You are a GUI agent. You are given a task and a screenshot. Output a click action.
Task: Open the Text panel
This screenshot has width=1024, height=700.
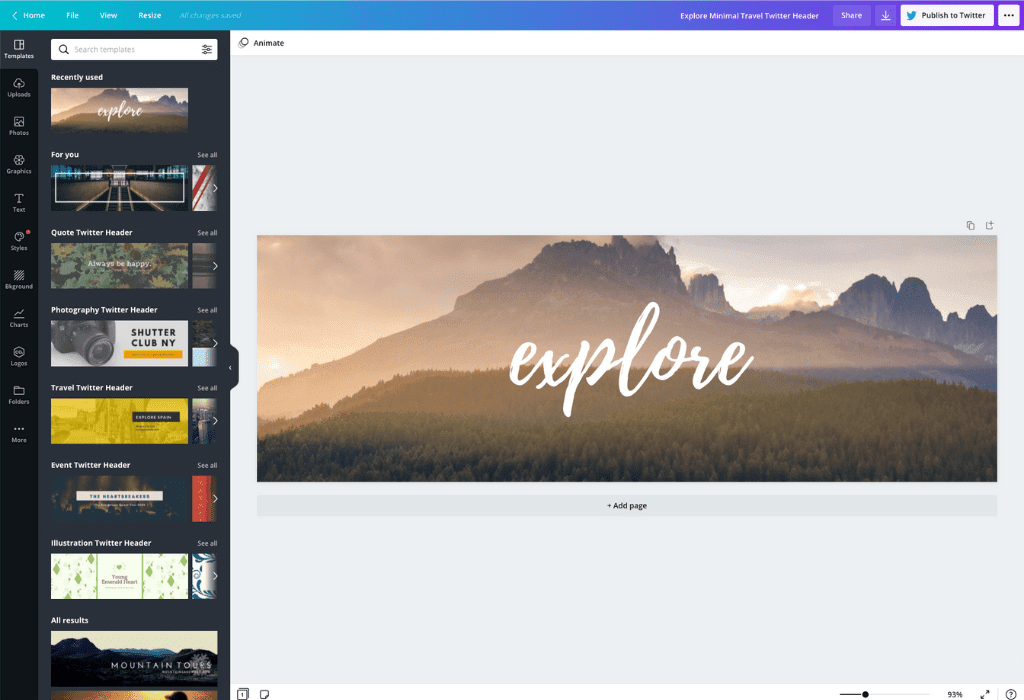coord(19,200)
